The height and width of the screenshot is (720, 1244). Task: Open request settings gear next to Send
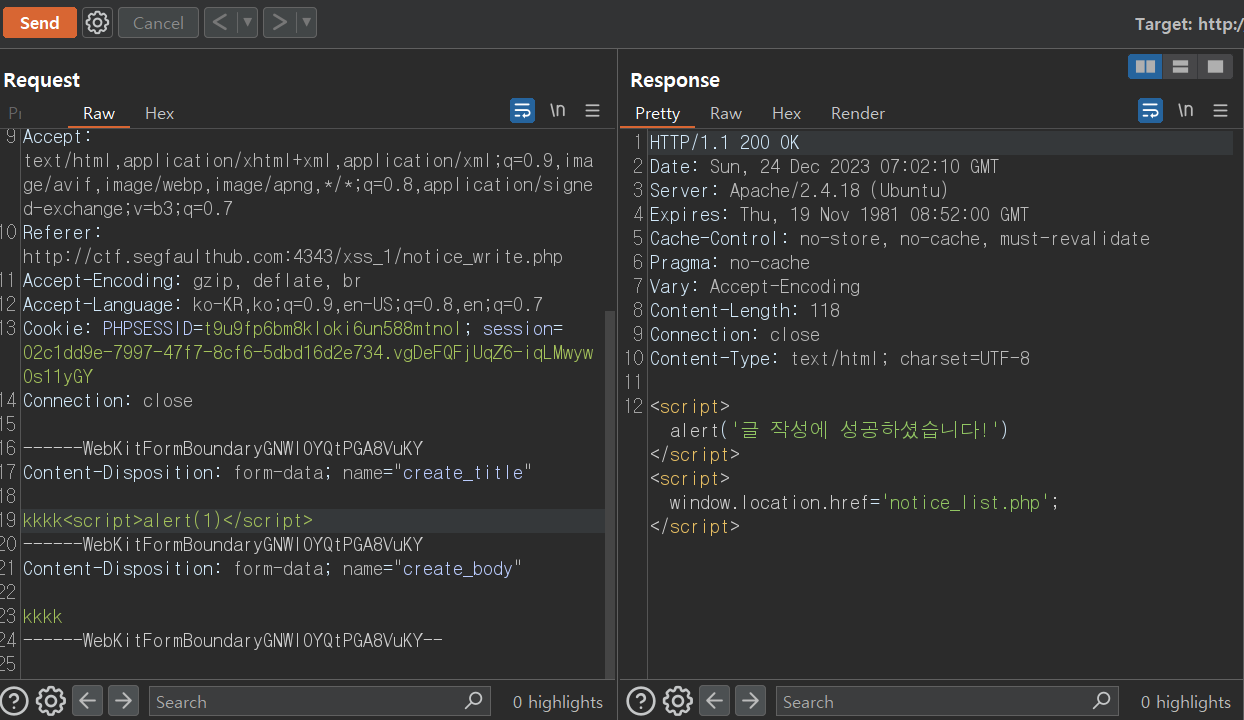coord(97,23)
